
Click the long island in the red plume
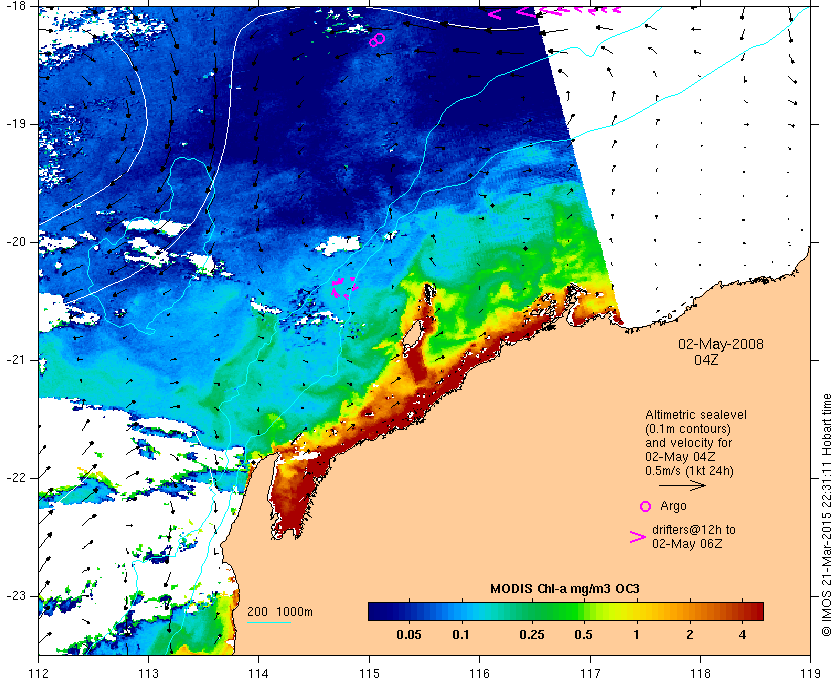click(411, 333)
